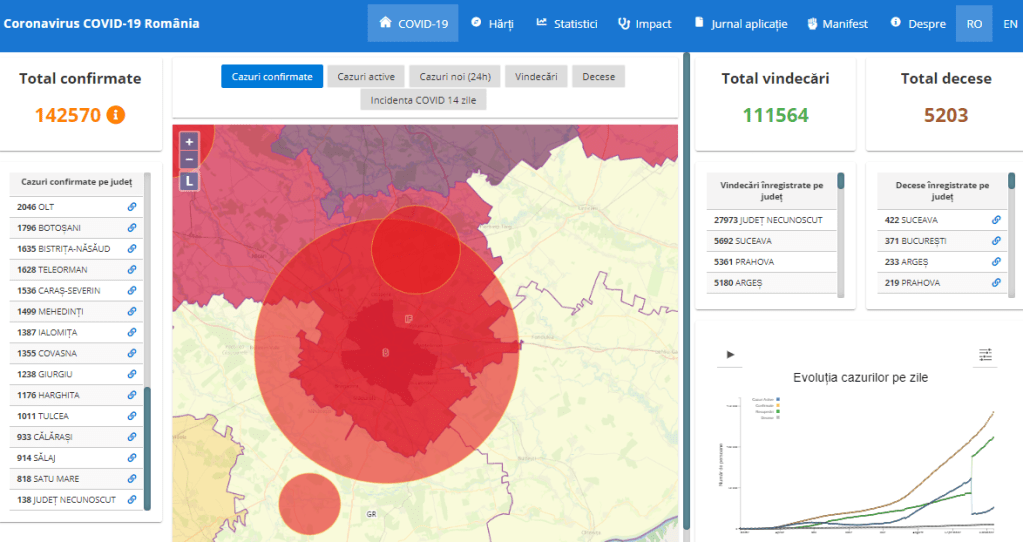Screen dimensions: 1023x542
Task: Play the daily case evolution animation
Action: coord(731,354)
